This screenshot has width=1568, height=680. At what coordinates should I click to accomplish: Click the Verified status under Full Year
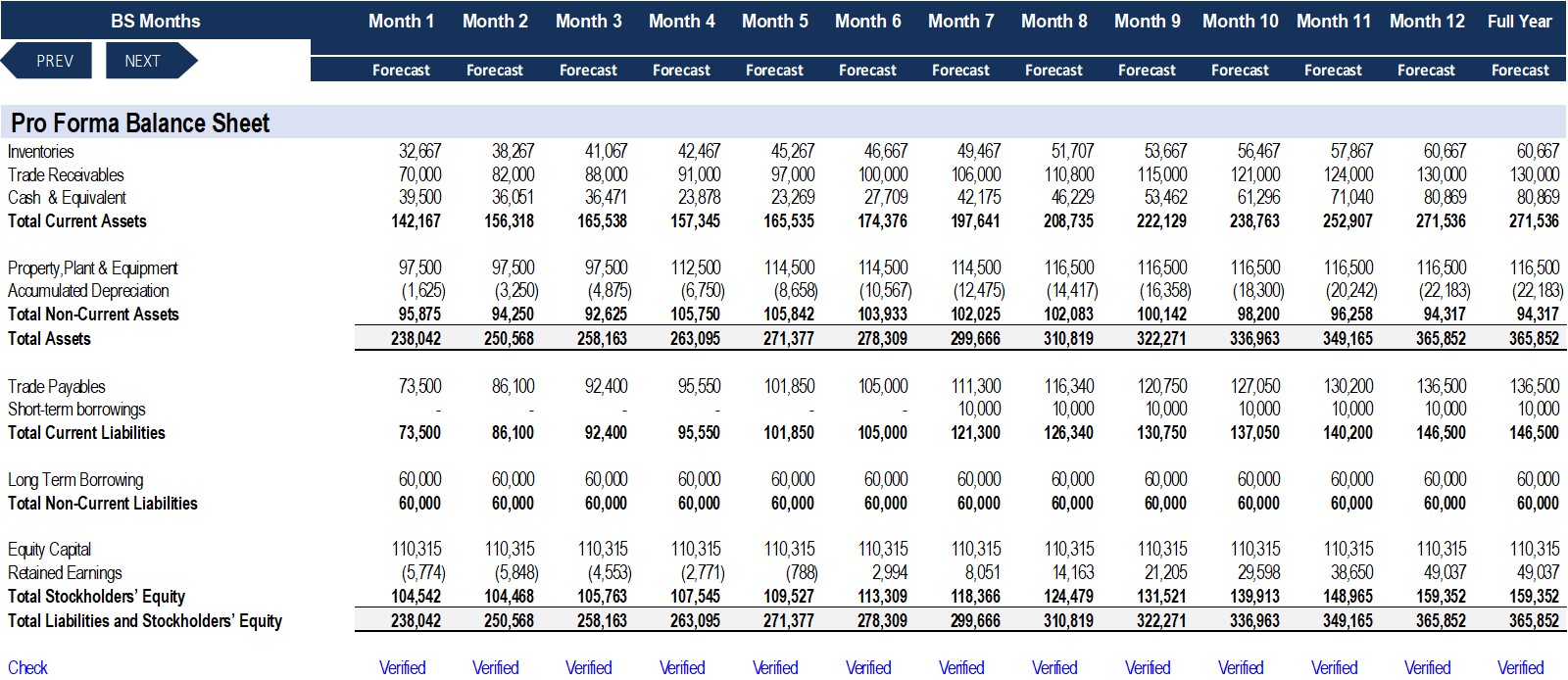tap(1520, 667)
